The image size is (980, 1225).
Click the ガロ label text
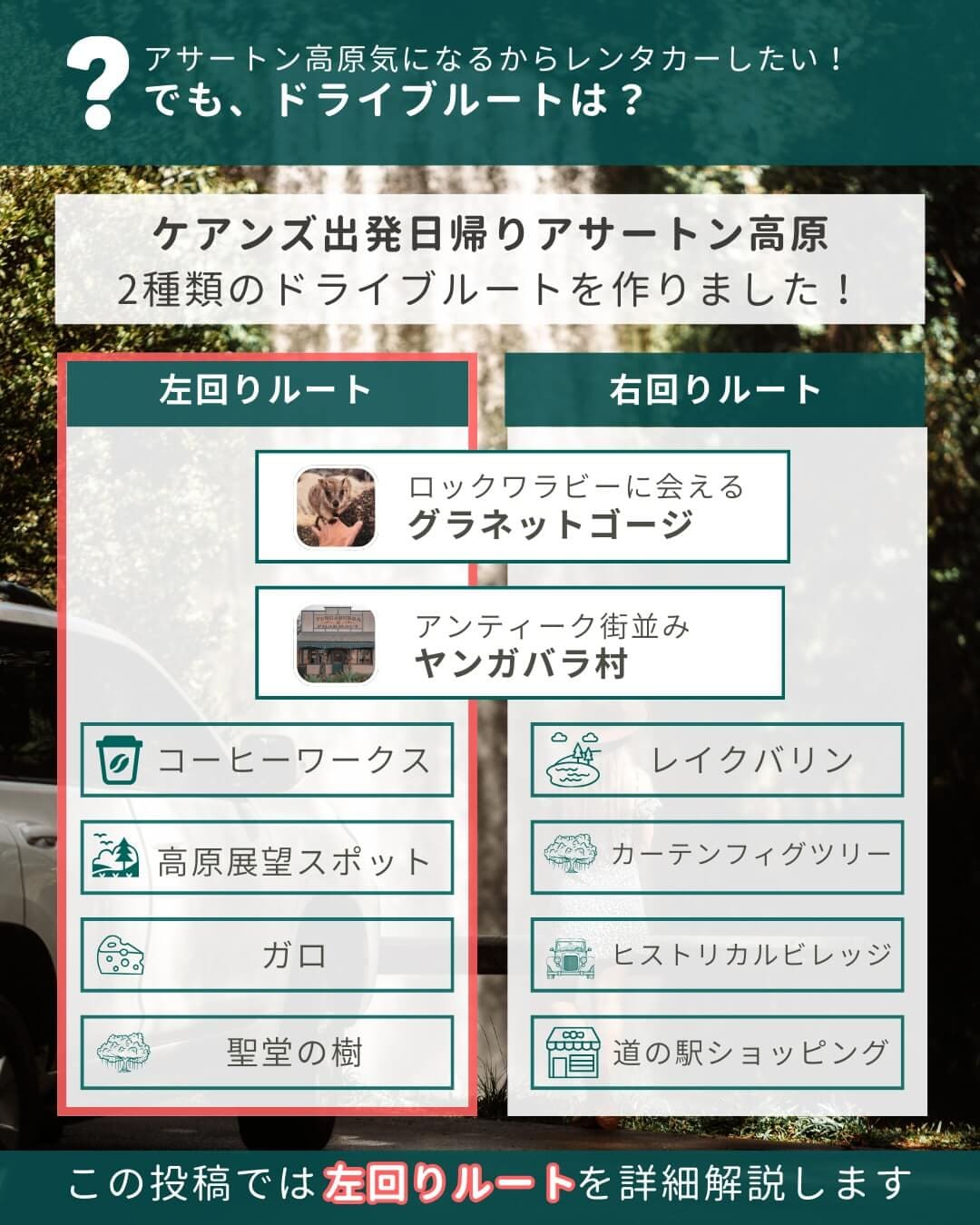click(x=294, y=955)
